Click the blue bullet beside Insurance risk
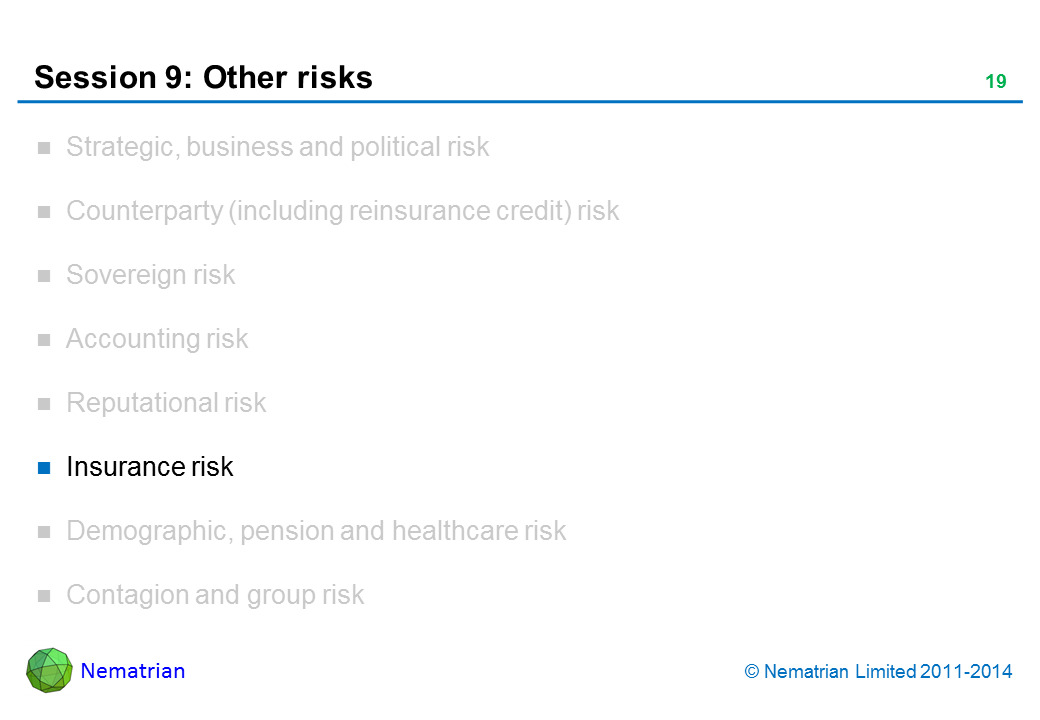This screenshot has height=720, width=1040. coord(44,468)
